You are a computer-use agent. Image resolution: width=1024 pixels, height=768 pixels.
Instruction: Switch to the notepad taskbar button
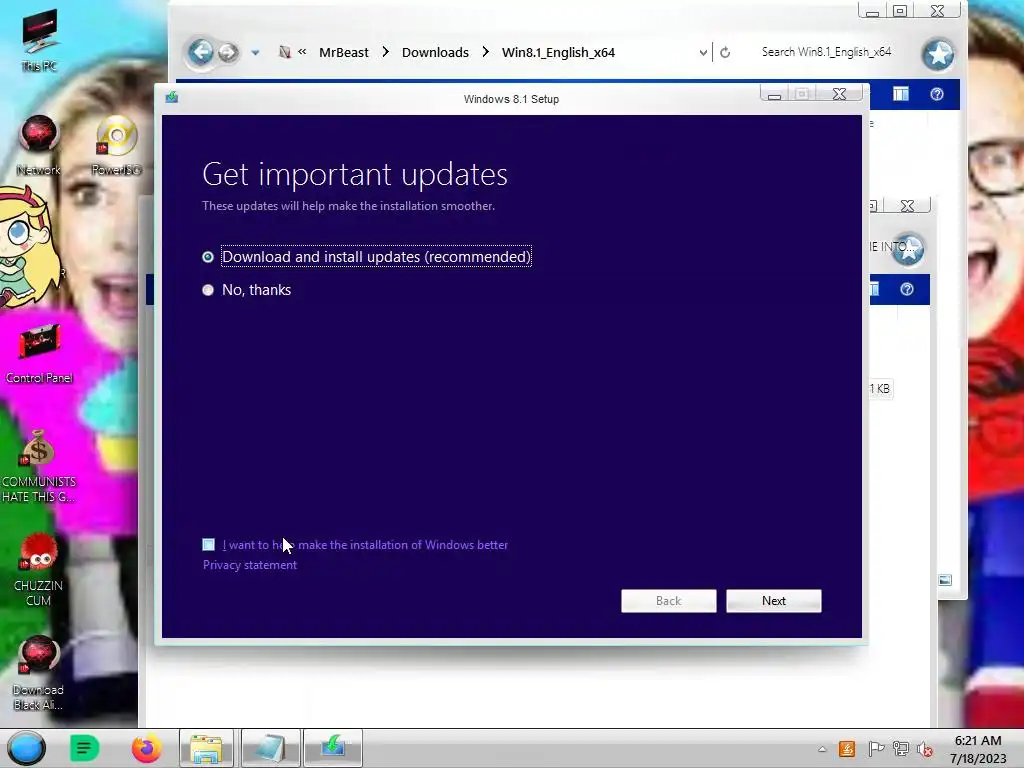pos(270,748)
